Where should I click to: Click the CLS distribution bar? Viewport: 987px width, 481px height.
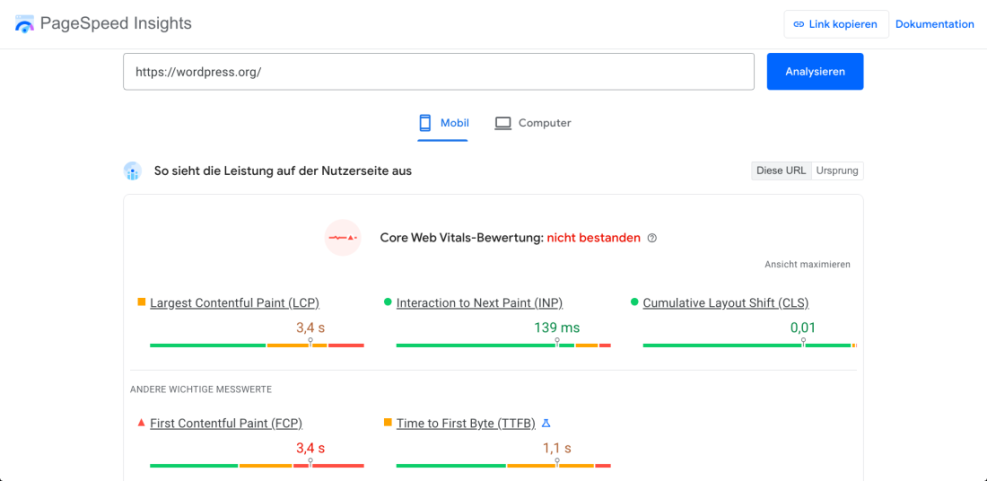coord(750,345)
